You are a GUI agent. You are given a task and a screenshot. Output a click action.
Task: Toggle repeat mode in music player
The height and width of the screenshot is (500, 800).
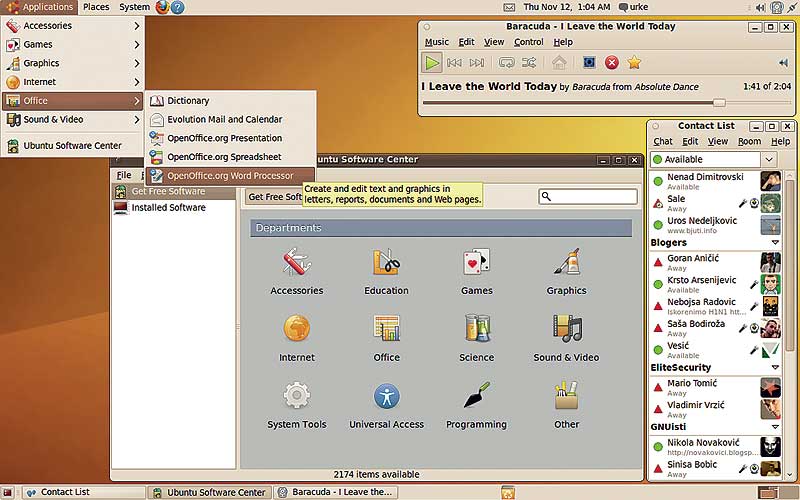click(x=506, y=63)
